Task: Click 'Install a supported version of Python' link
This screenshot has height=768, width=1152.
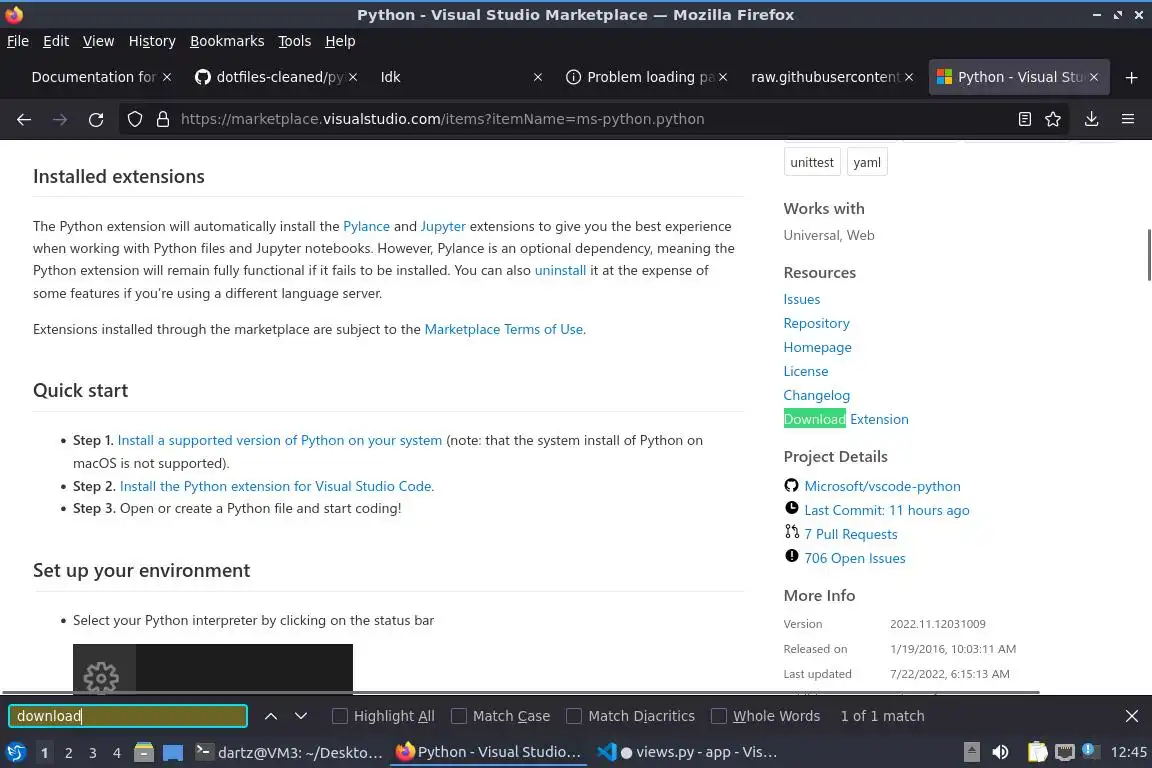Action: pyautogui.click(x=280, y=440)
